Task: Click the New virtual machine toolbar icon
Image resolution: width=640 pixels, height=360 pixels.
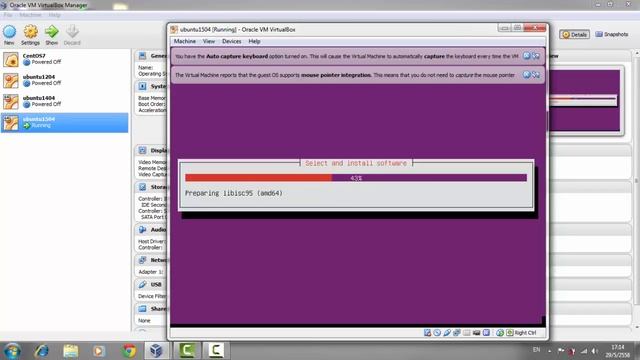Action: point(9,31)
